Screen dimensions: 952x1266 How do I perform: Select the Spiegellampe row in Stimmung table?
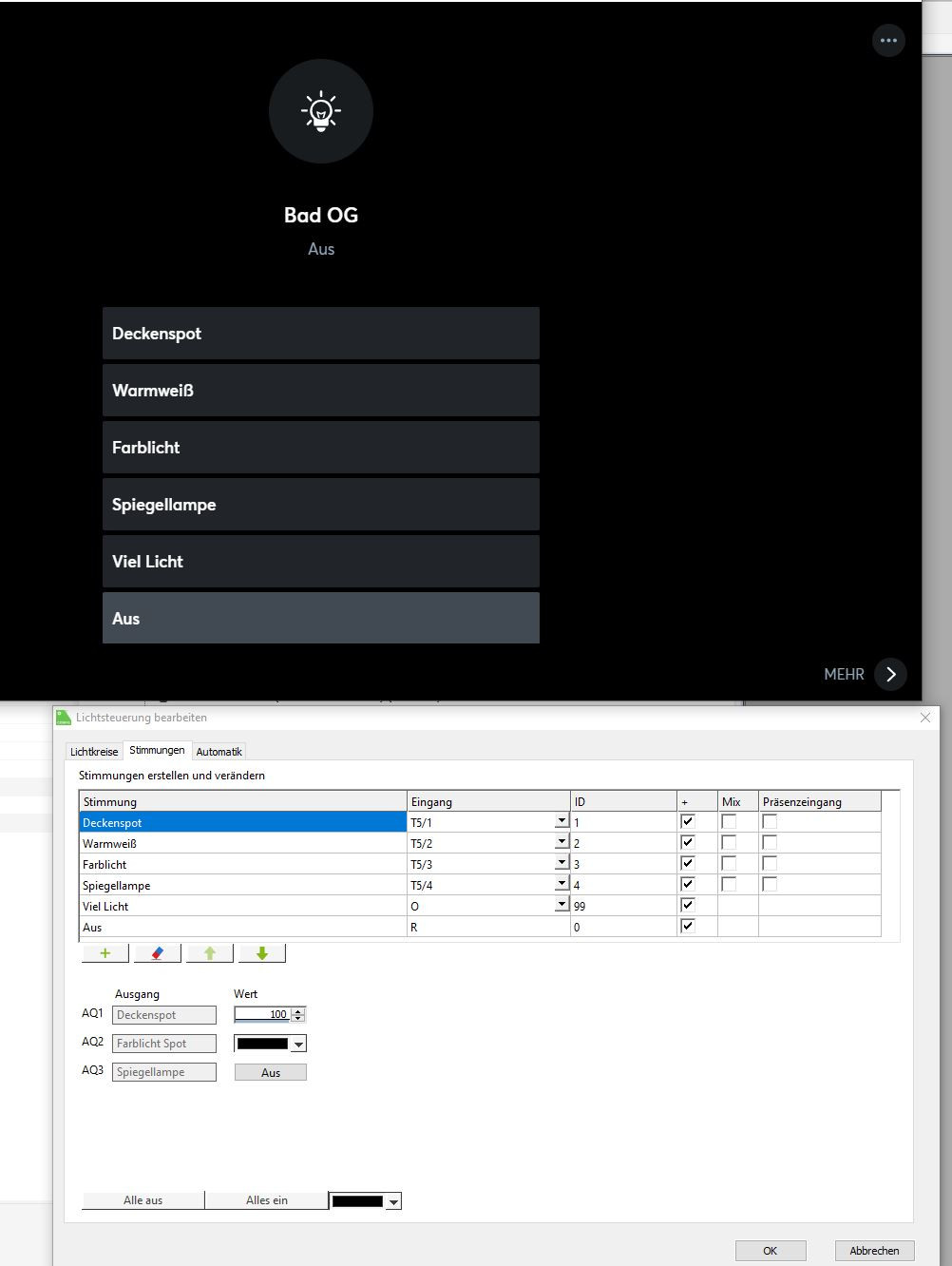(x=242, y=885)
